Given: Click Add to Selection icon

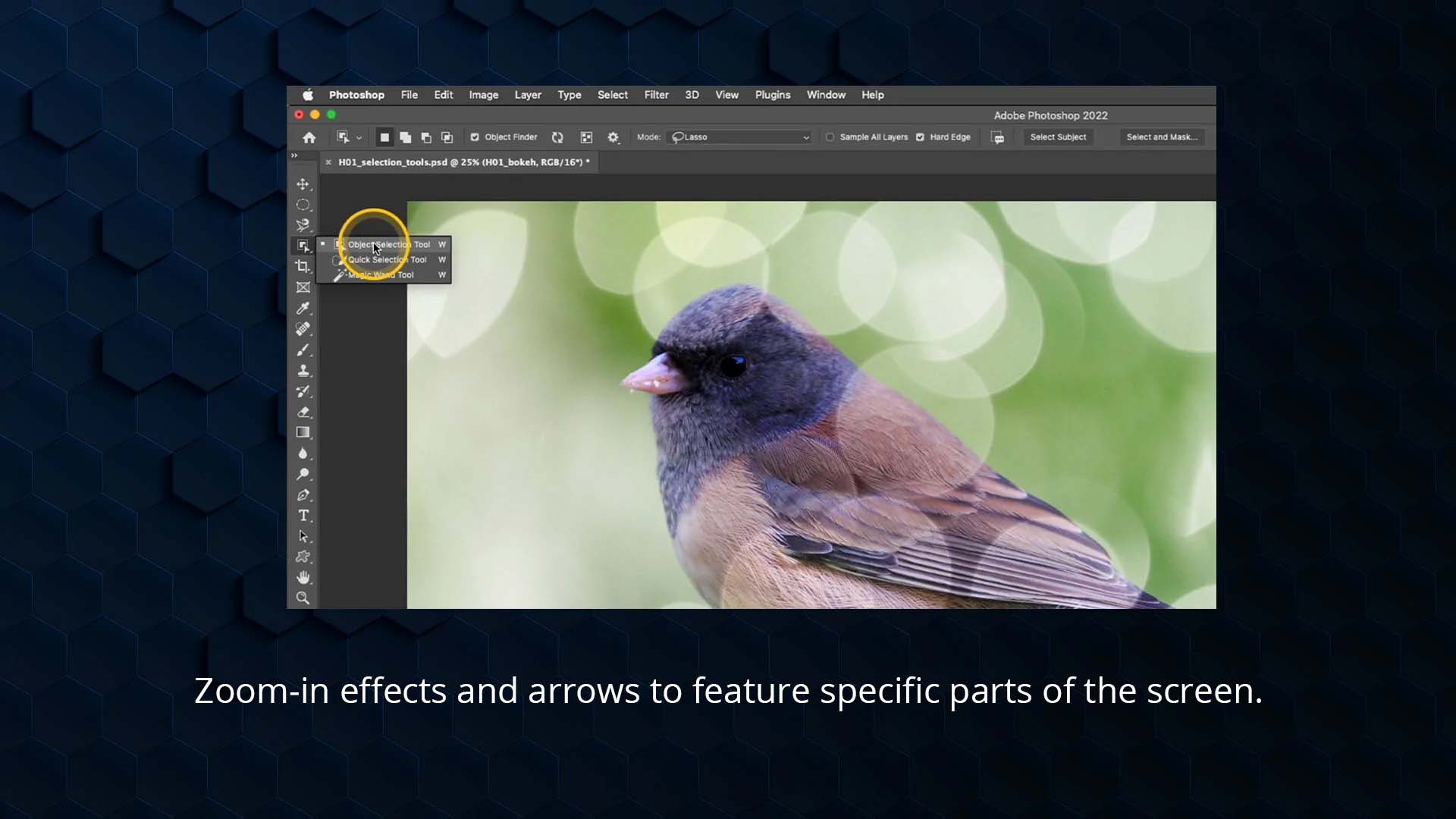Looking at the screenshot, I should 406,137.
